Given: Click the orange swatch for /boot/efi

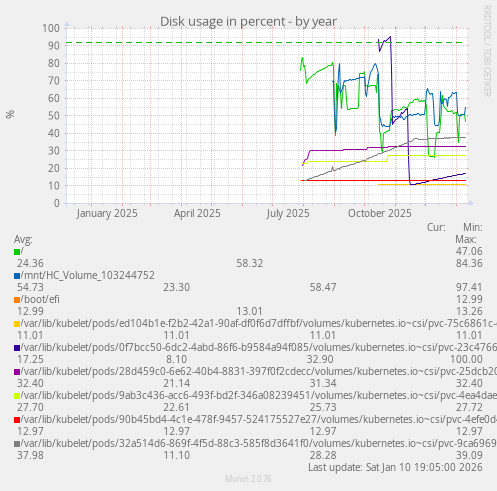Looking at the screenshot, I should pos(17,300).
